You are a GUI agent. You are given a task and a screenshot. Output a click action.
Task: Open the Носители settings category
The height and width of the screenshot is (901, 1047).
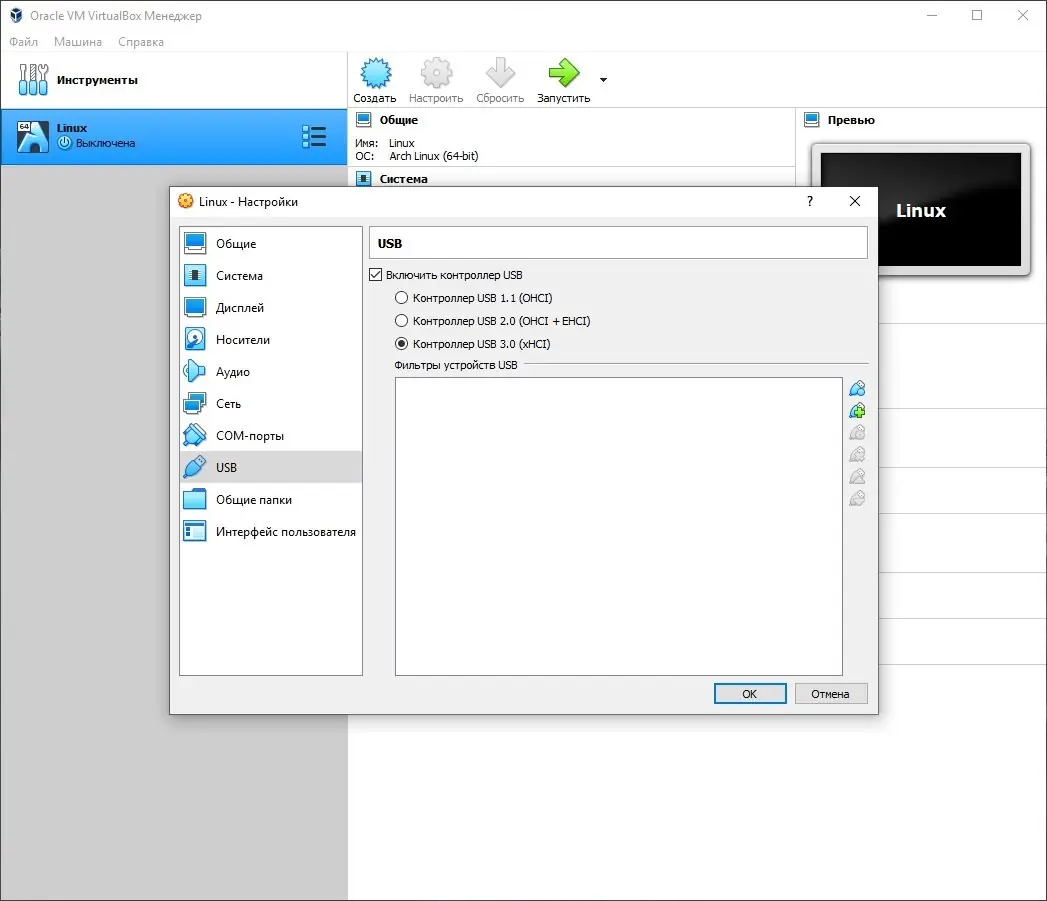(271, 340)
